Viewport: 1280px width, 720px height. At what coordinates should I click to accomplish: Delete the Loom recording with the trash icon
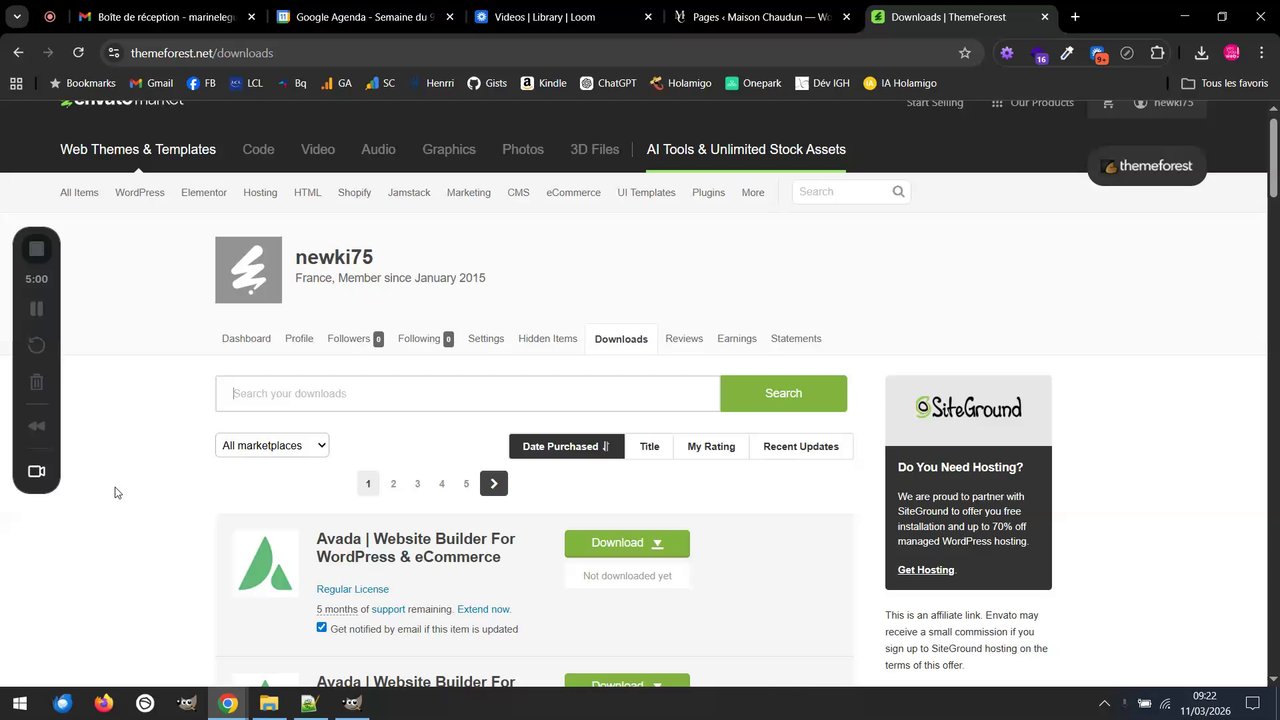click(37, 382)
